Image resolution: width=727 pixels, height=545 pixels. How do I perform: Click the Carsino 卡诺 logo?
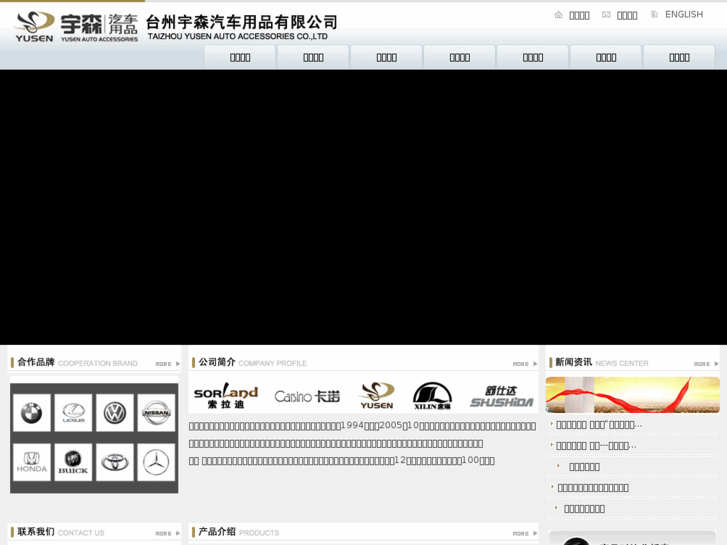307,397
